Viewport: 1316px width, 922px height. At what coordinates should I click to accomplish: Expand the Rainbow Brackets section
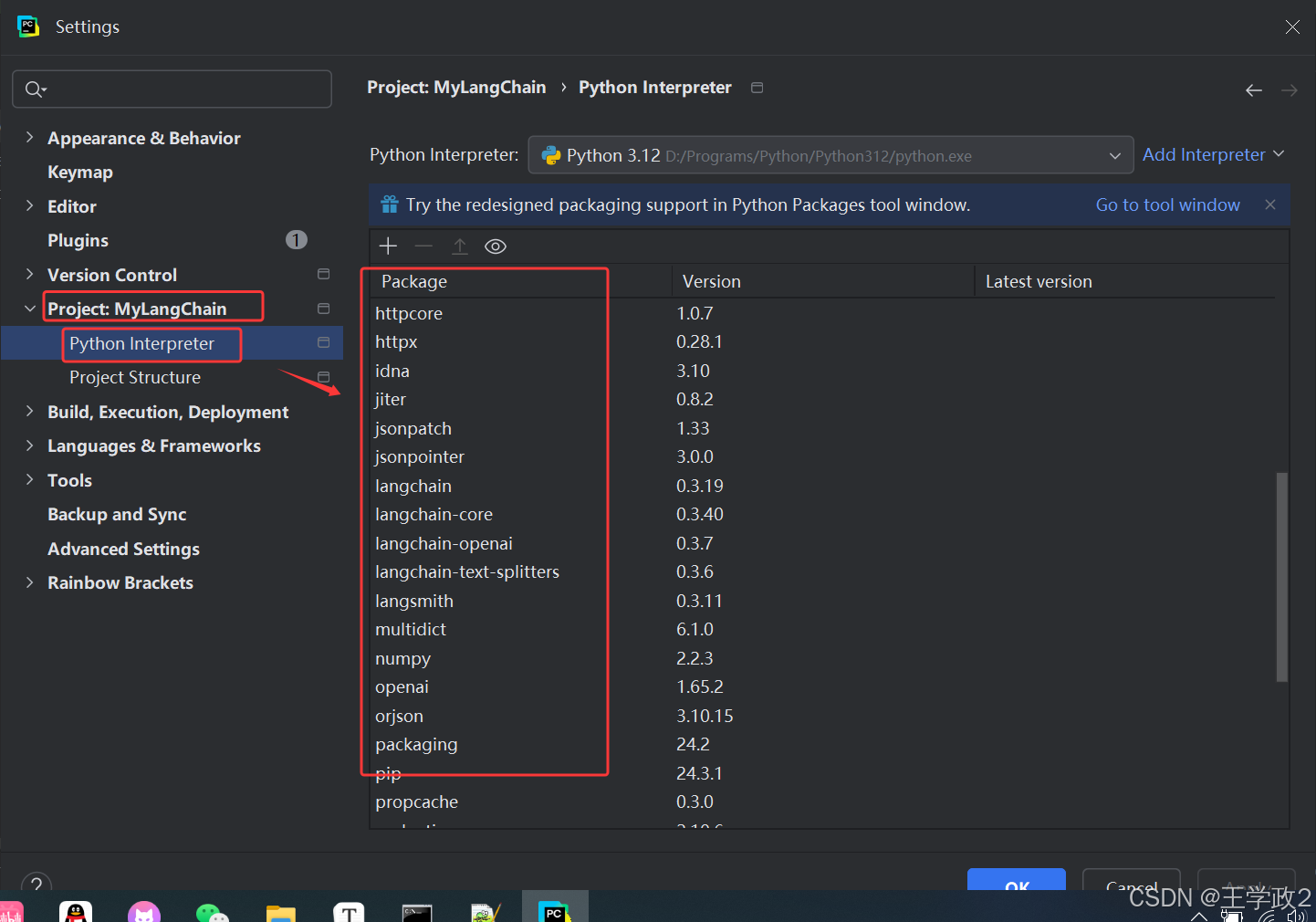pos(30,581)
